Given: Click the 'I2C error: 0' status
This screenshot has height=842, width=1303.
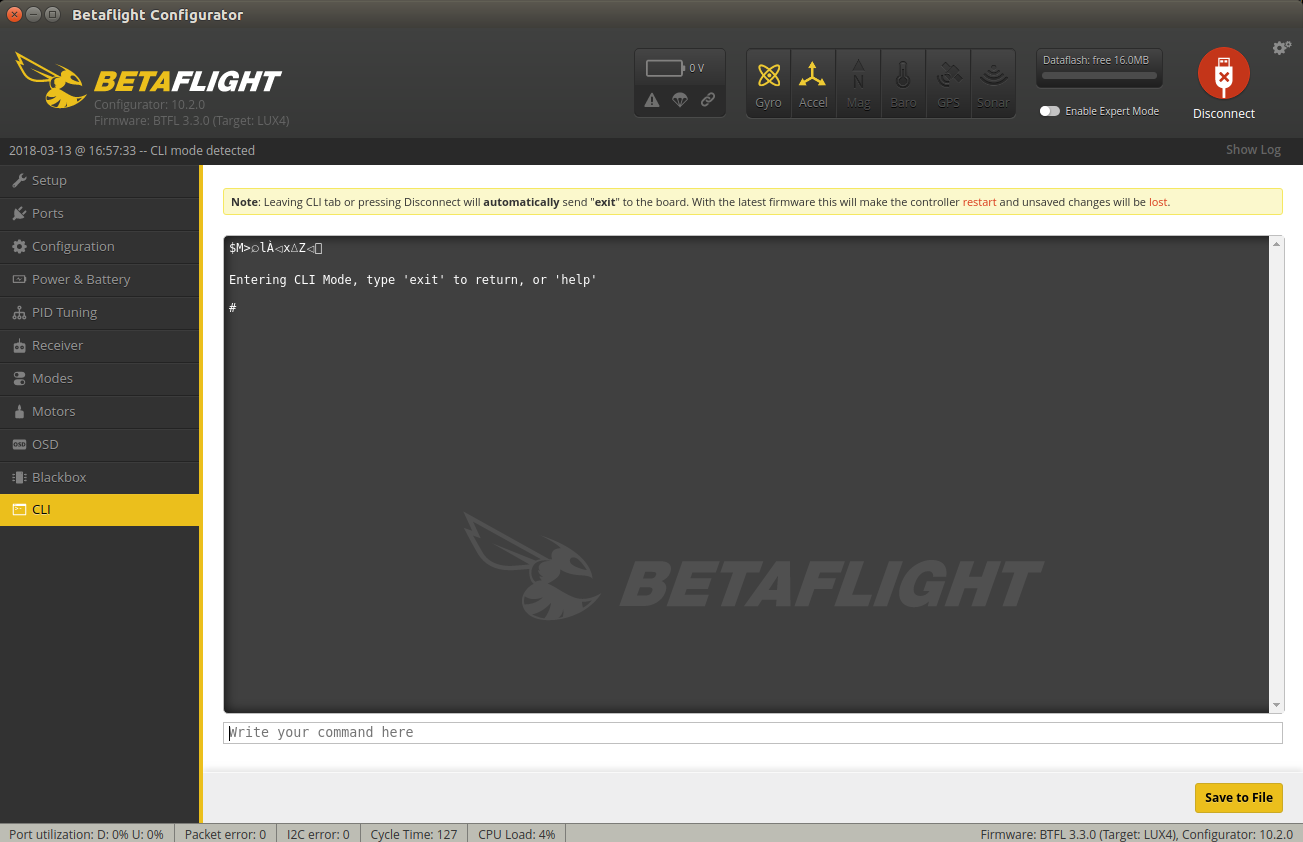Looking at the screenshot, I should [x=318, y=834].
